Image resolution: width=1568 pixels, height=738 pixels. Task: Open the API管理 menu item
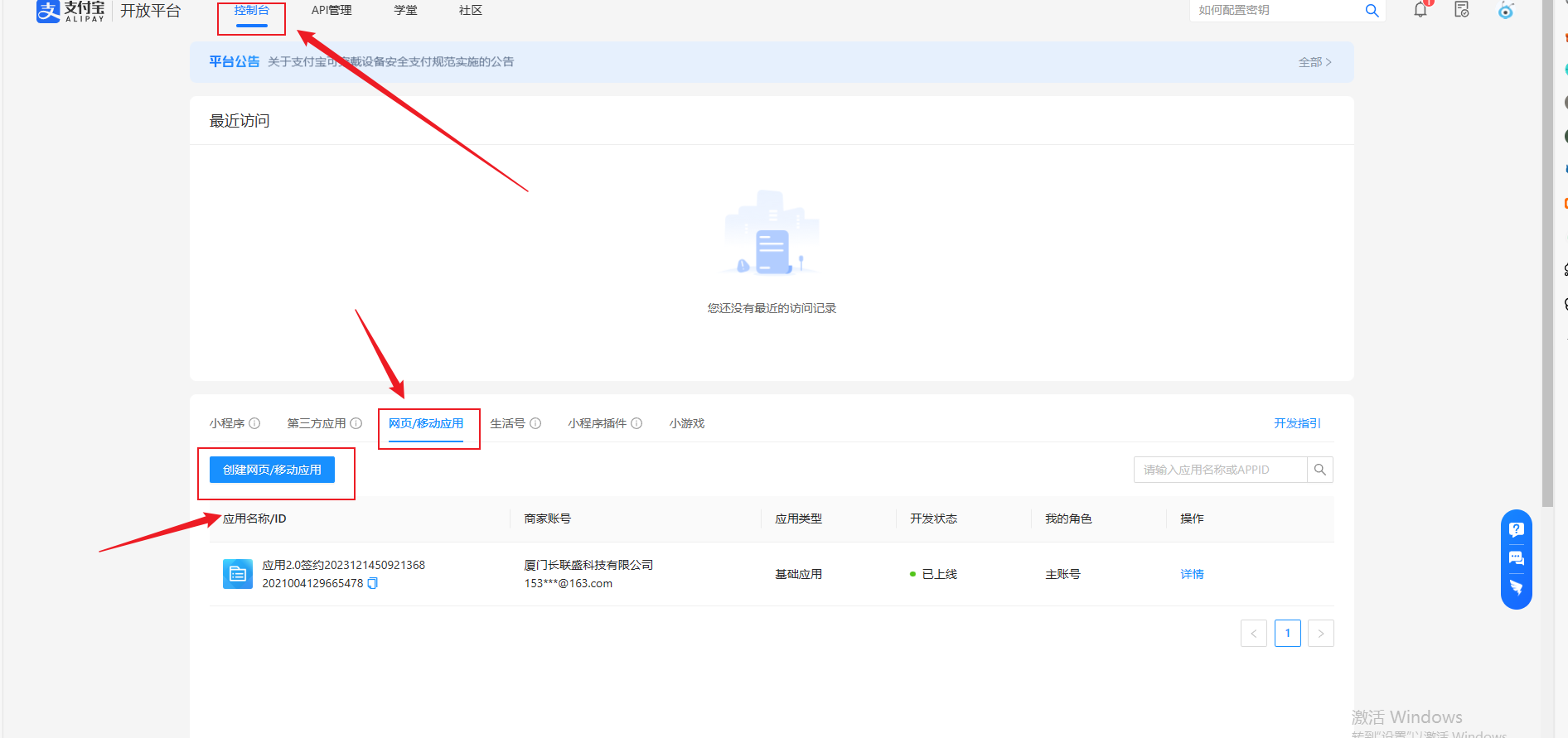click(x=332, y=10)
